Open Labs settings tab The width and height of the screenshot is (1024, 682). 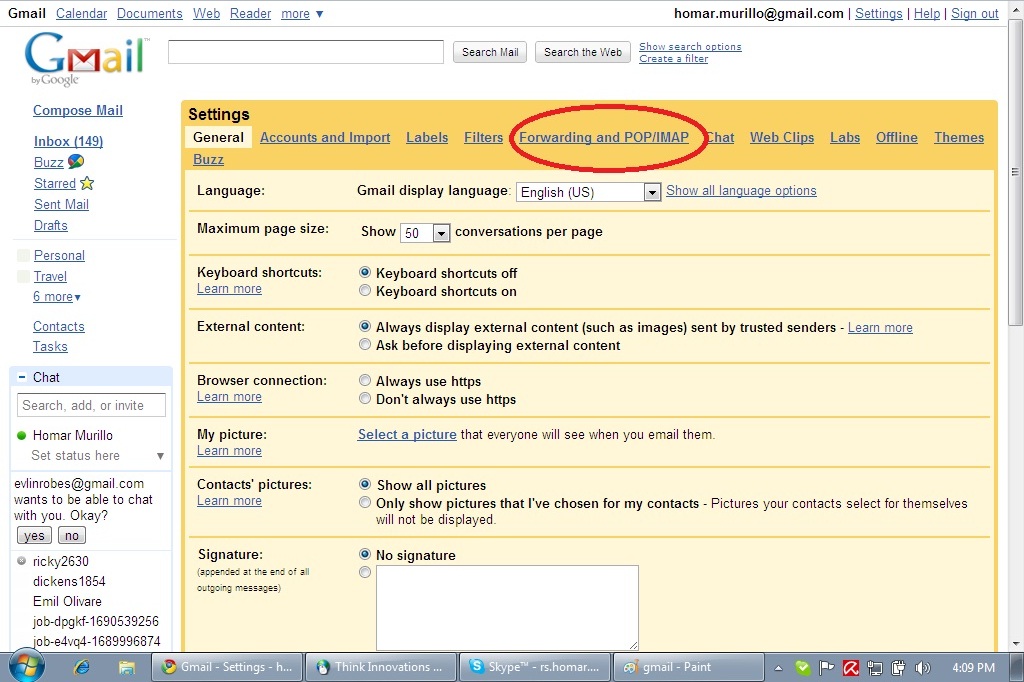pyautogui.click(x=845, y=138)
